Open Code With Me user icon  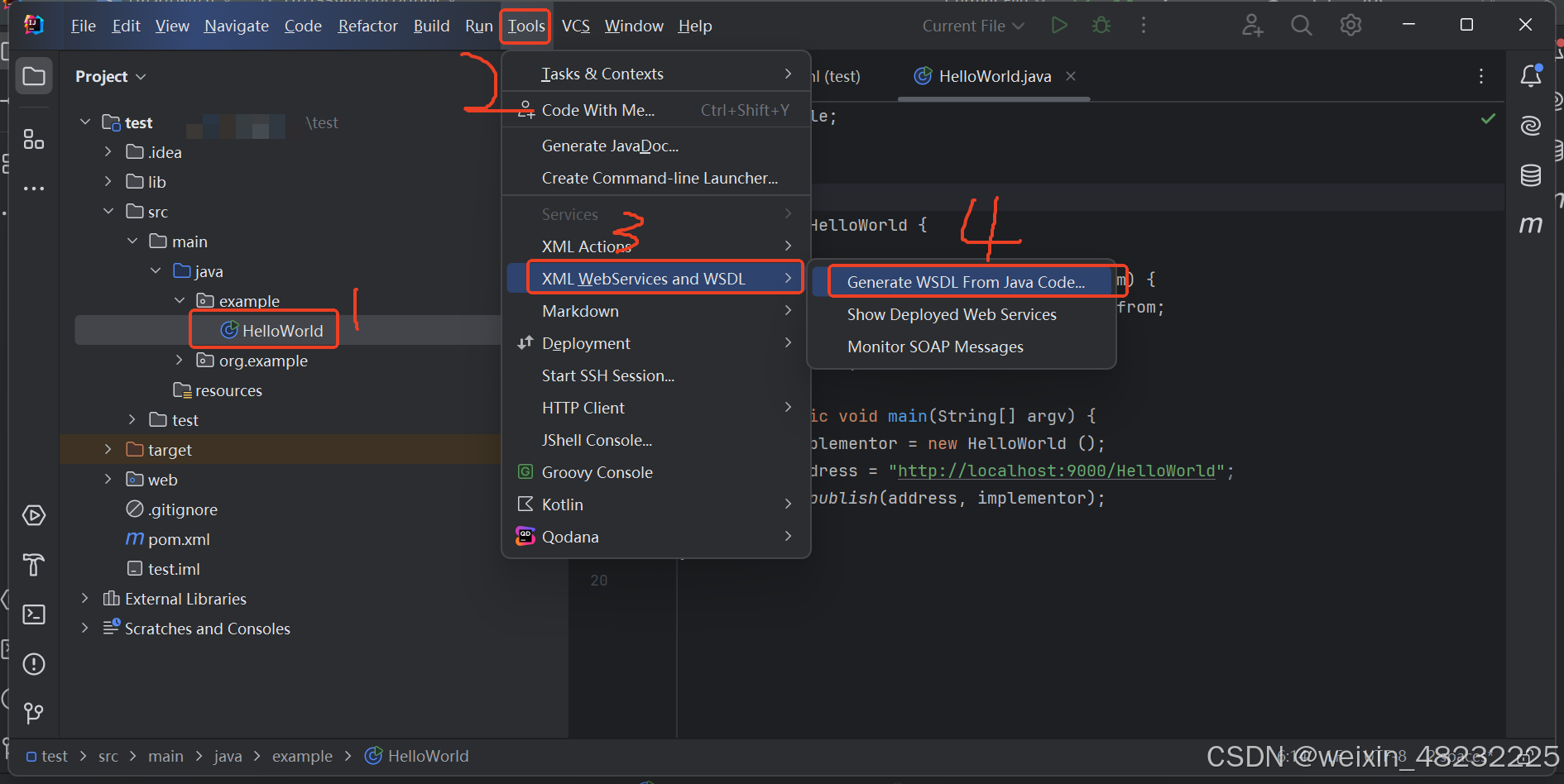[1252, 26]
